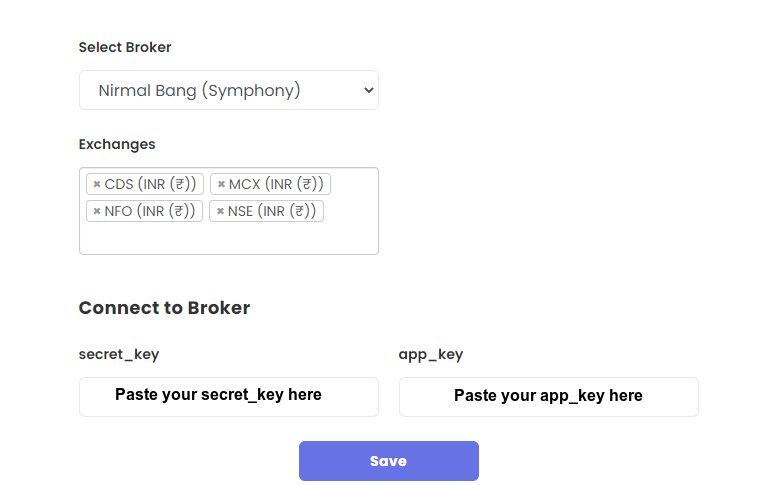Screen dimensions: 758x485
Task: Remove the MCX exchange tag
Action: click(x=221, y=184)
